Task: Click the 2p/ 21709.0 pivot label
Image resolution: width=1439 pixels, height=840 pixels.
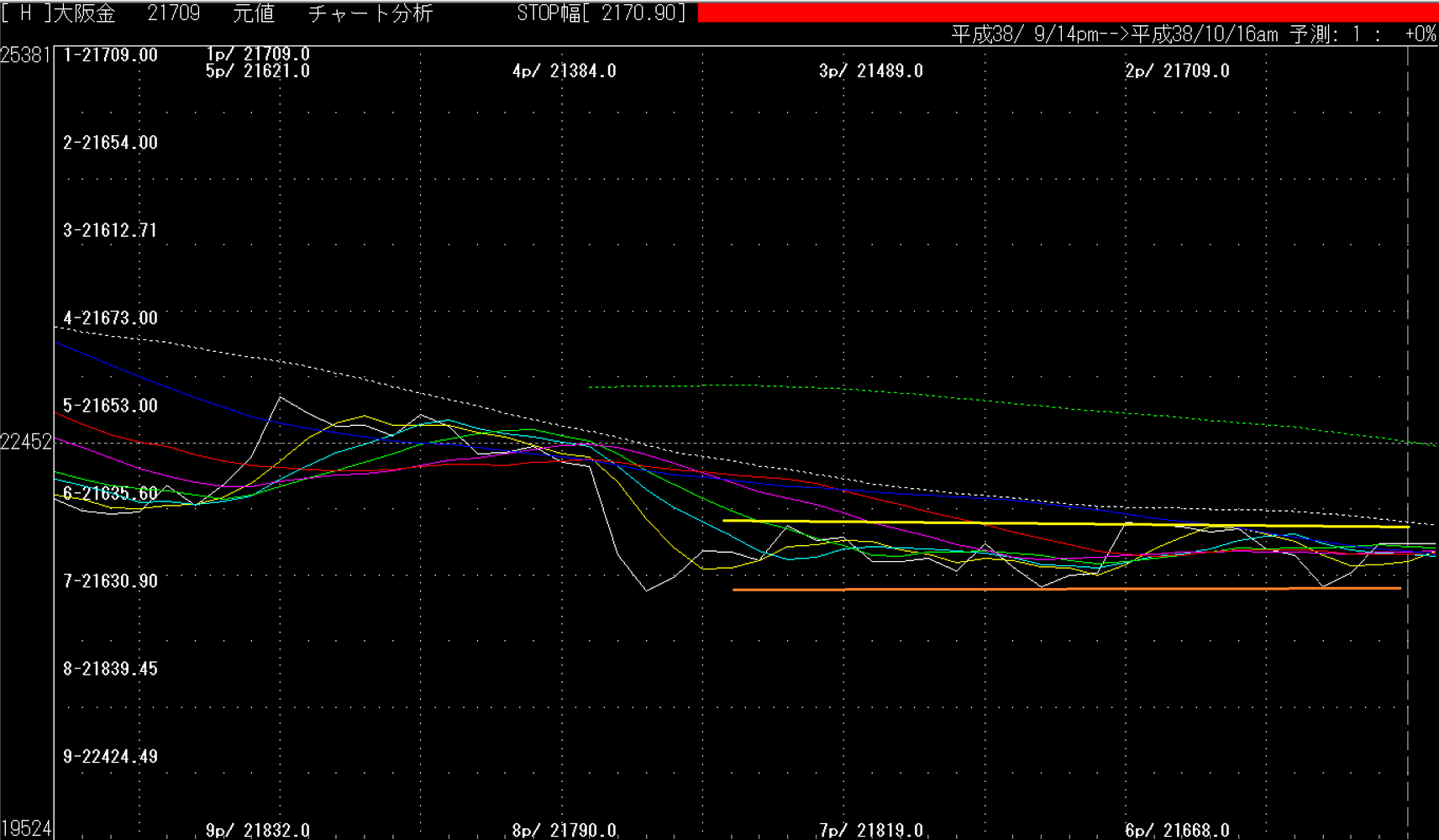Action: 1177,71
